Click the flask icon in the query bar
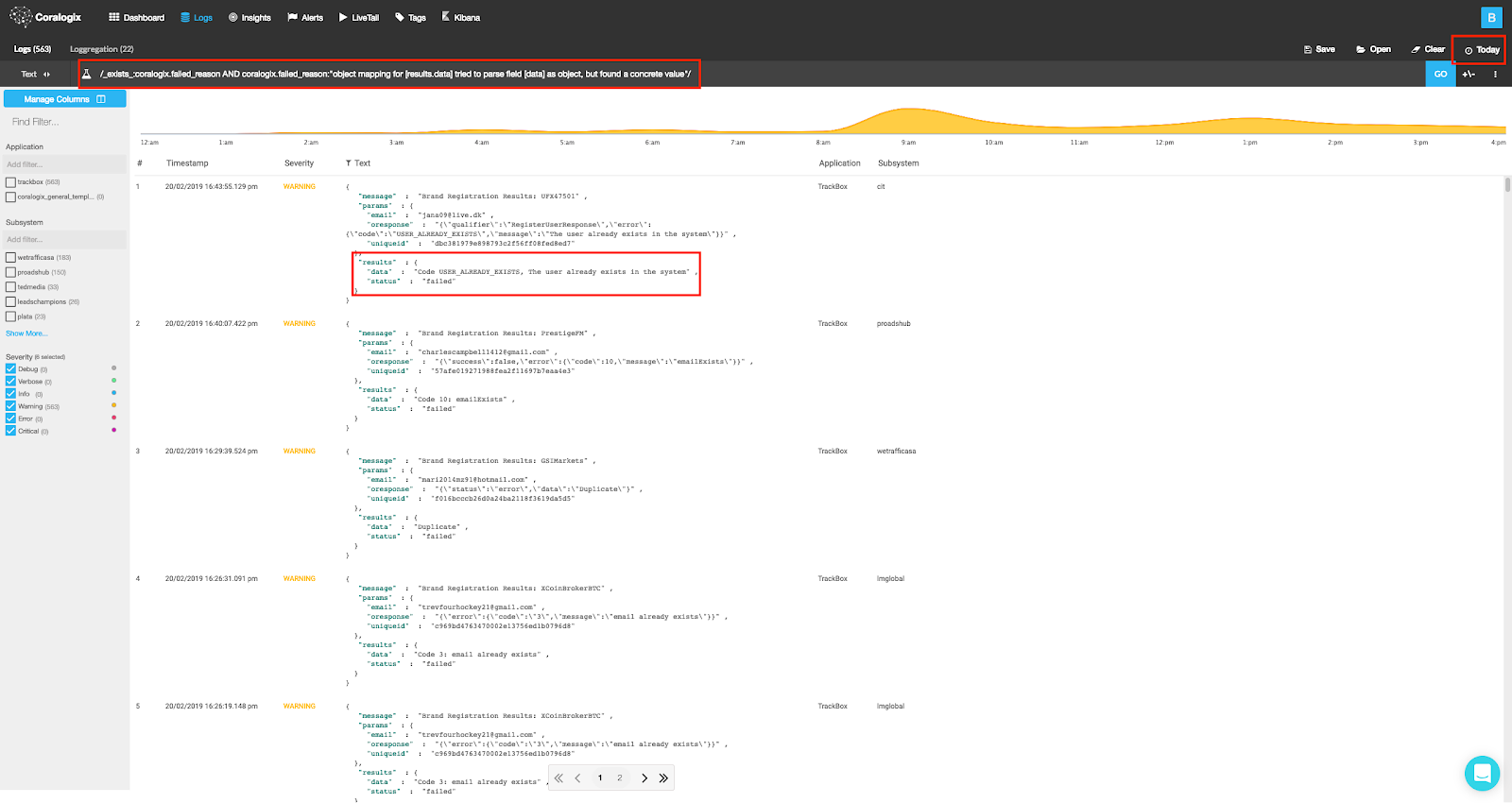The width and height of the screenshot is (1512, 803). click(x=86, y=74)
